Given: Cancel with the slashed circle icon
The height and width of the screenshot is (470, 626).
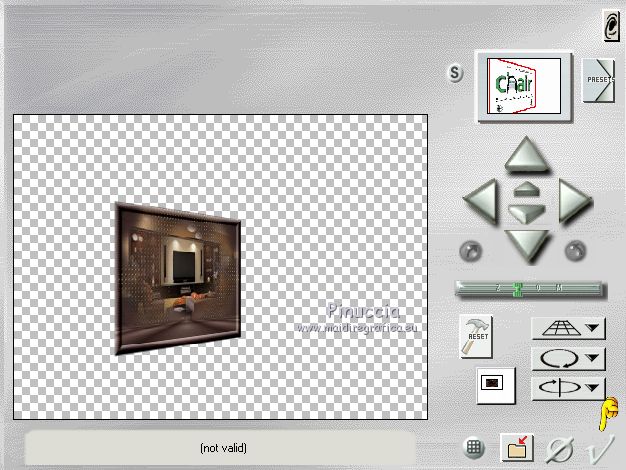Looking at the screenshot, I should coord(560,450).
